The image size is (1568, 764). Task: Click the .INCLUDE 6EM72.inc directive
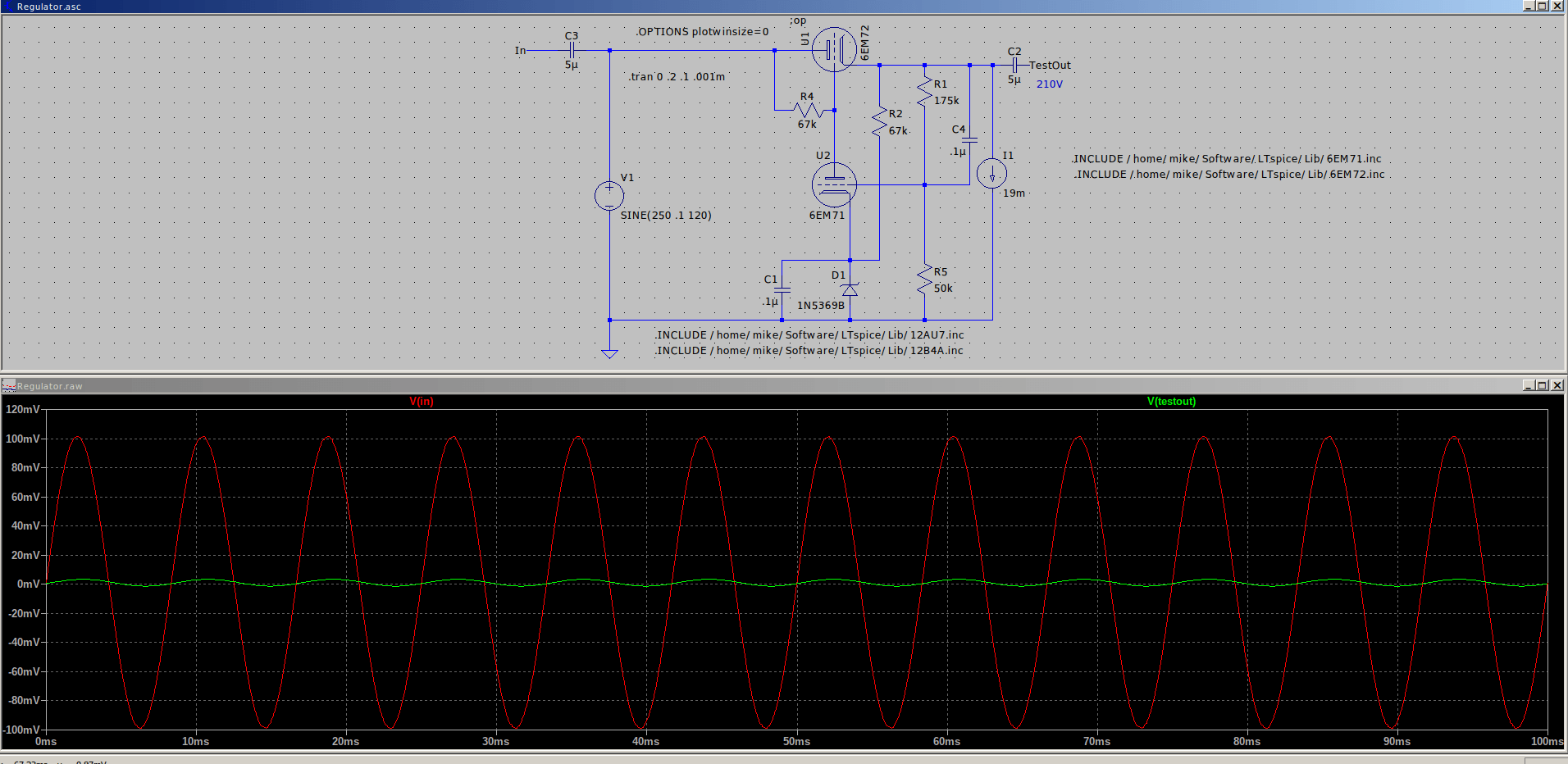click(1229, 175)
